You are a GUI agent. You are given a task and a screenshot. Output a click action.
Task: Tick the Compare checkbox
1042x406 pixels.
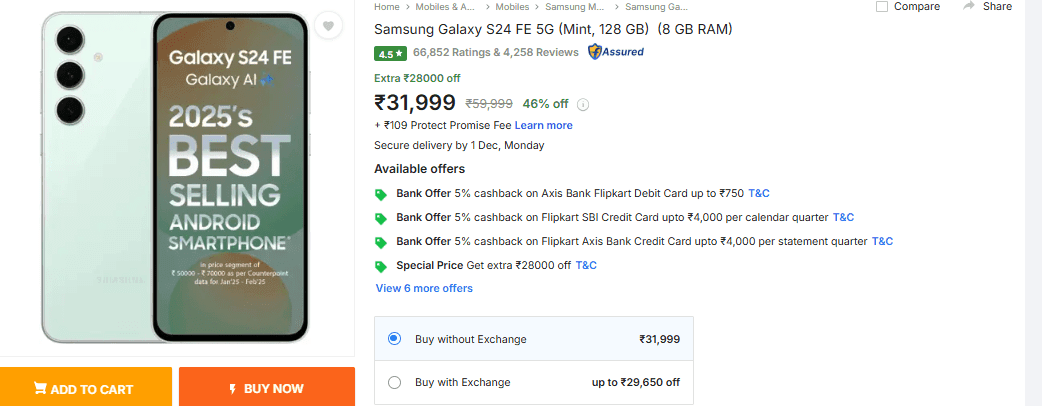[882, 7]
